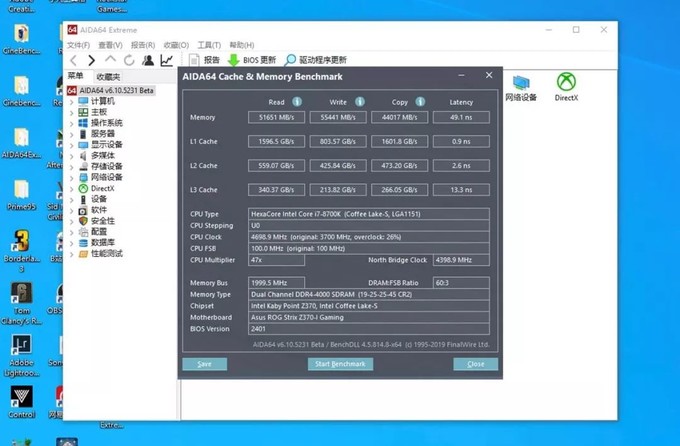Switch to the 收藏夹 favorites tab
This screenshot has width=680, height=446.
[108, 77]
